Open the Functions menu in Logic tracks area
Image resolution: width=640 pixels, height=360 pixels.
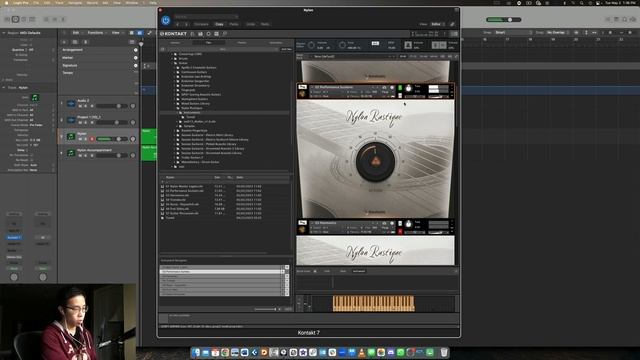point(95,33)
